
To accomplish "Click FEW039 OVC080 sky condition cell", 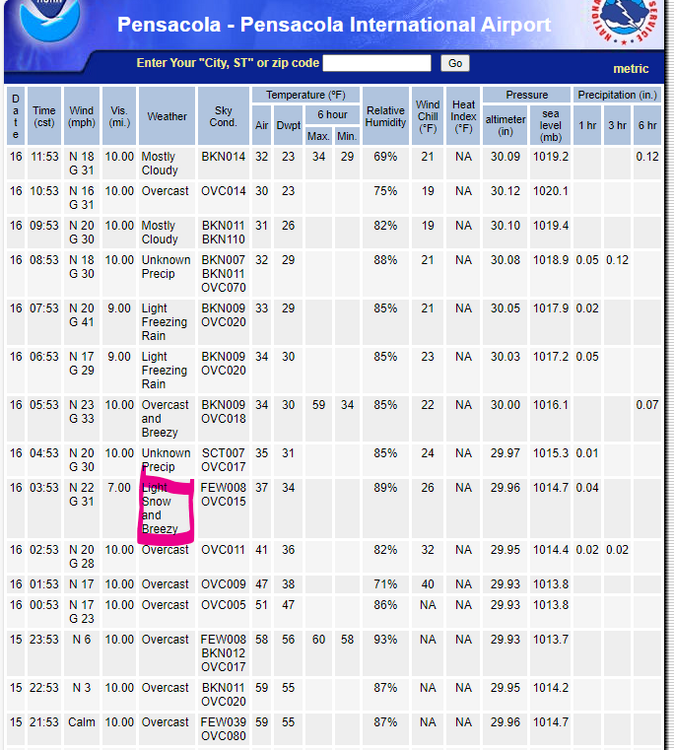I will [x=223, y=729].
